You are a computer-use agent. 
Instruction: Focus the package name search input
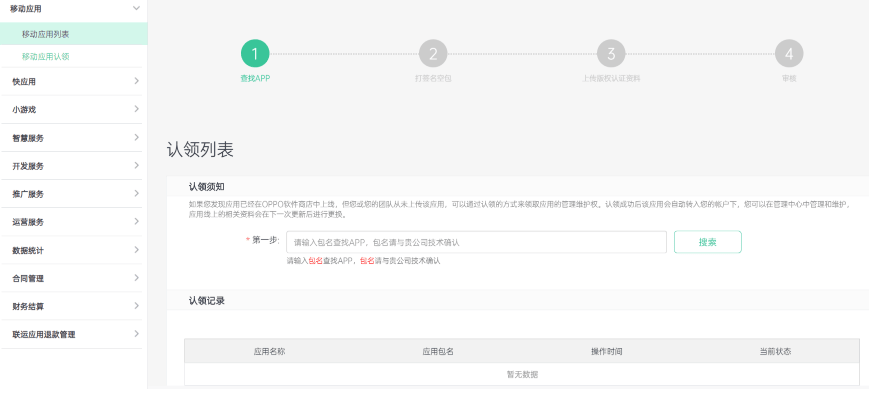476,242
